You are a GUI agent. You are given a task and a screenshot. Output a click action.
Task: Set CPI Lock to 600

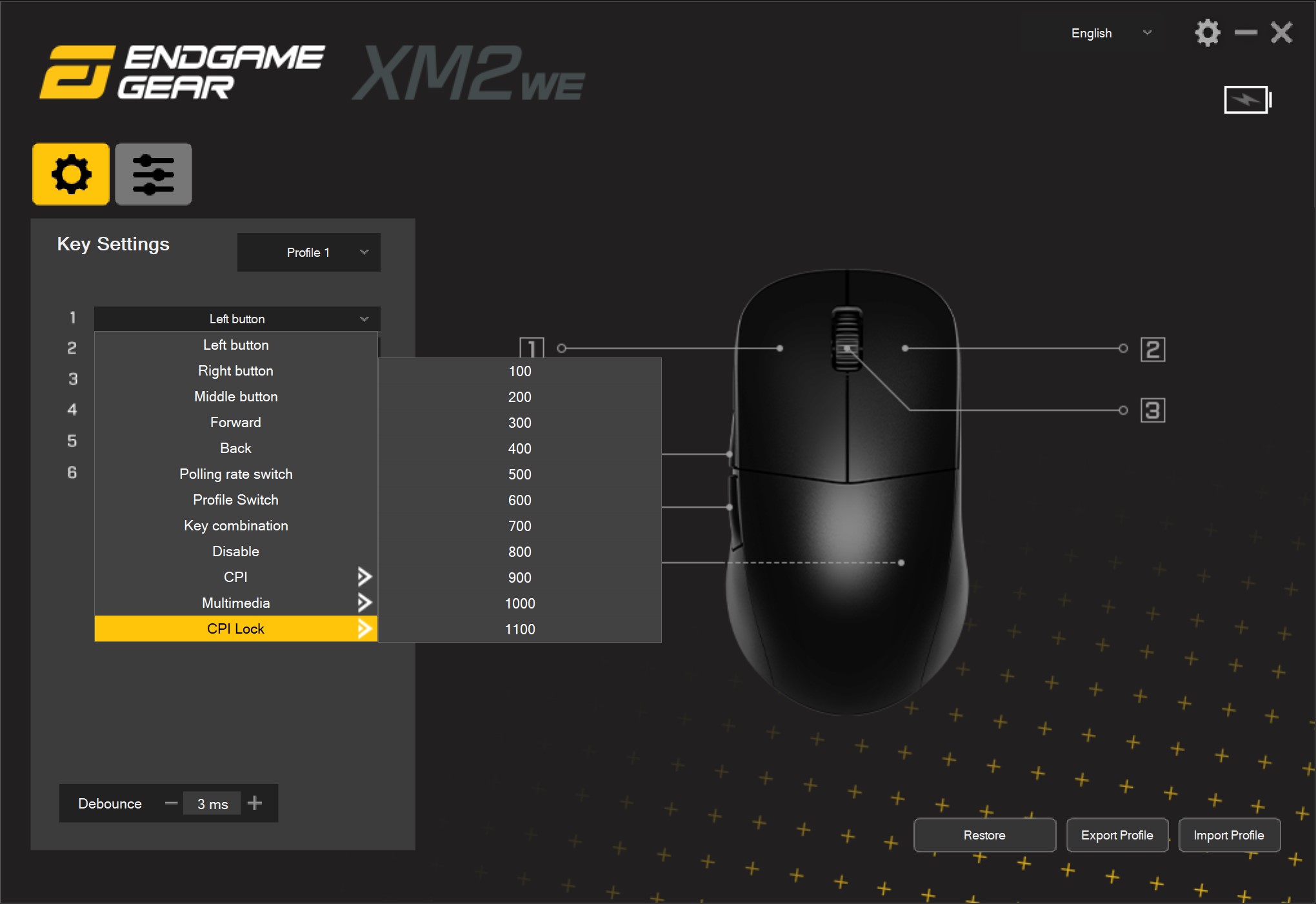(520, 500)
